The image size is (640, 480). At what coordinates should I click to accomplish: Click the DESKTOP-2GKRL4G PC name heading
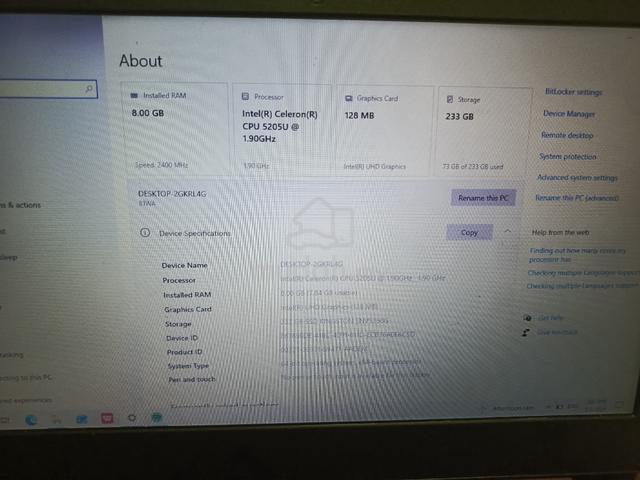(x=172, y=193)
